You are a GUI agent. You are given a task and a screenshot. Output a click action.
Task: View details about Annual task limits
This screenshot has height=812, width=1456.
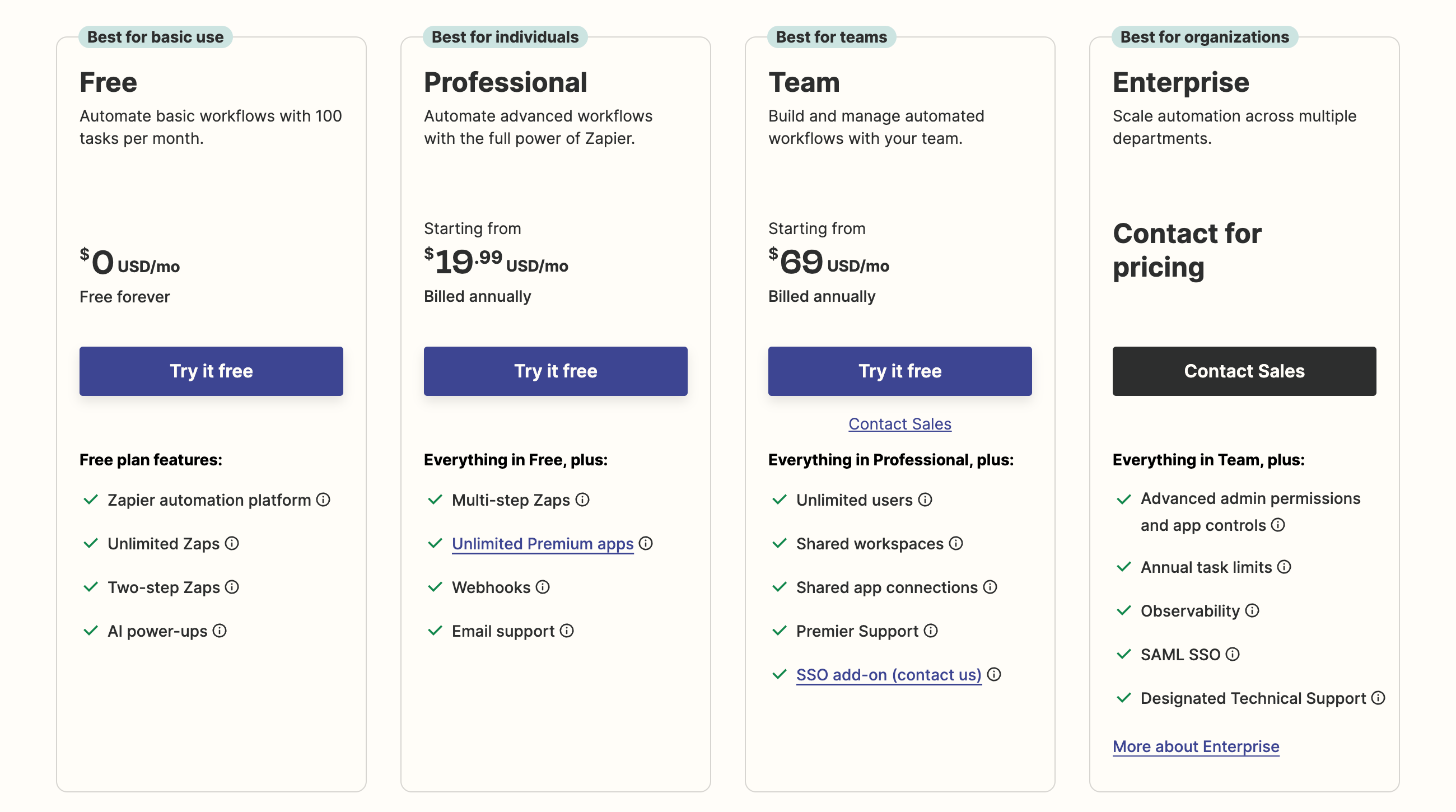pos(1285,567)
